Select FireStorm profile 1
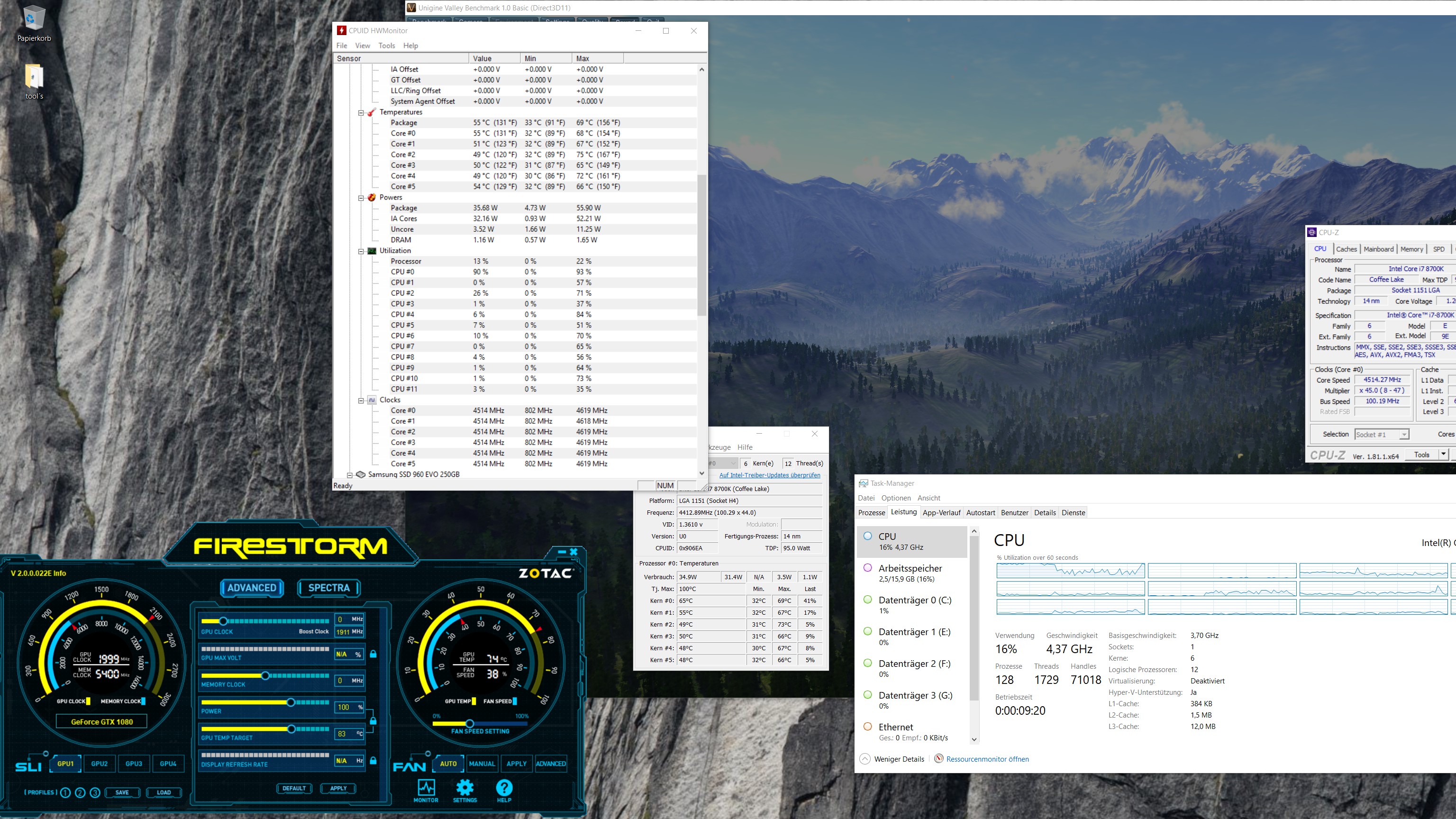Image resolution: width=1456 pixels, height=819 pixels. (65, 792)
